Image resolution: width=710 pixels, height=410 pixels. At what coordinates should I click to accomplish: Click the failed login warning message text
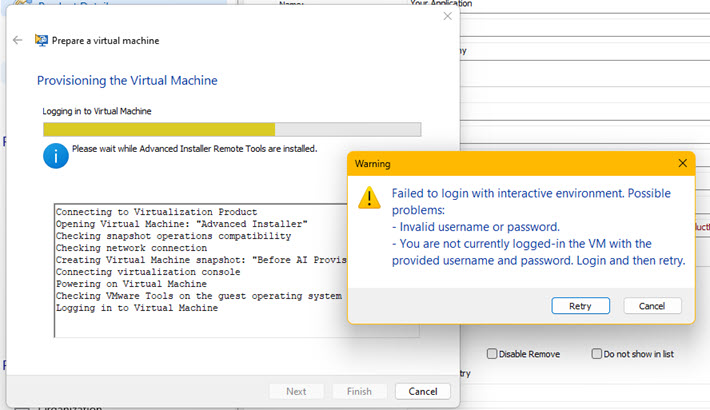(x=530, y=226)
